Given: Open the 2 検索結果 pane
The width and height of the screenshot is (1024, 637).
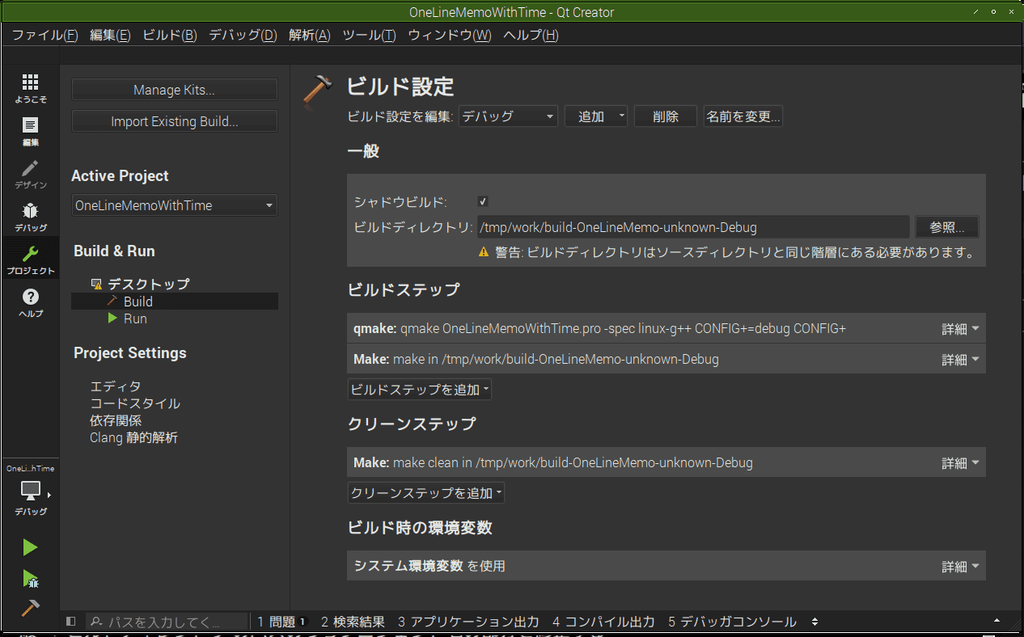Looking at the screenshot, I should point(352,621).
